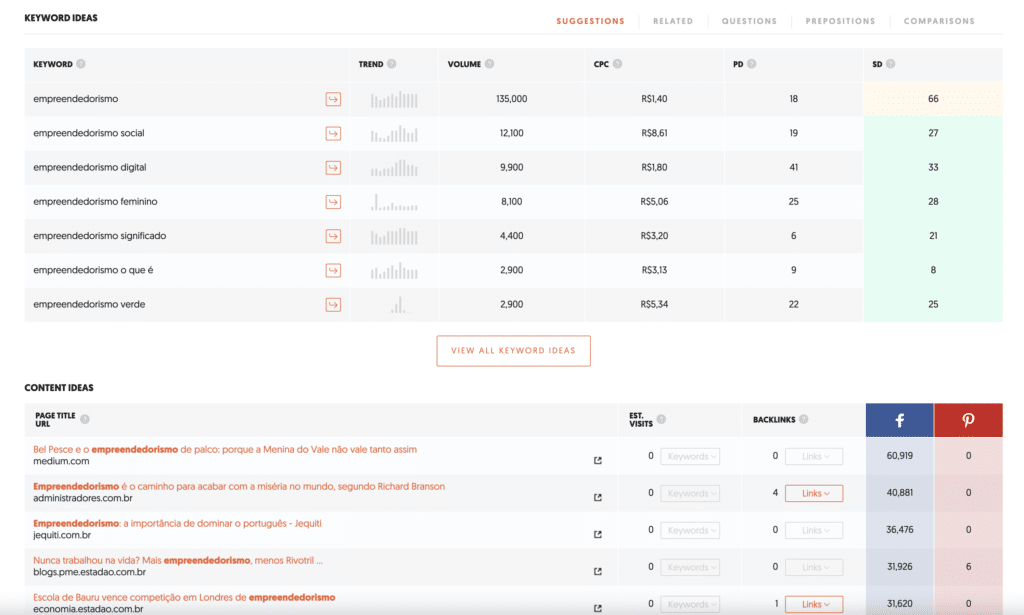Switch to the Questions tab
Screen dimensions: 1024x615
749,21
